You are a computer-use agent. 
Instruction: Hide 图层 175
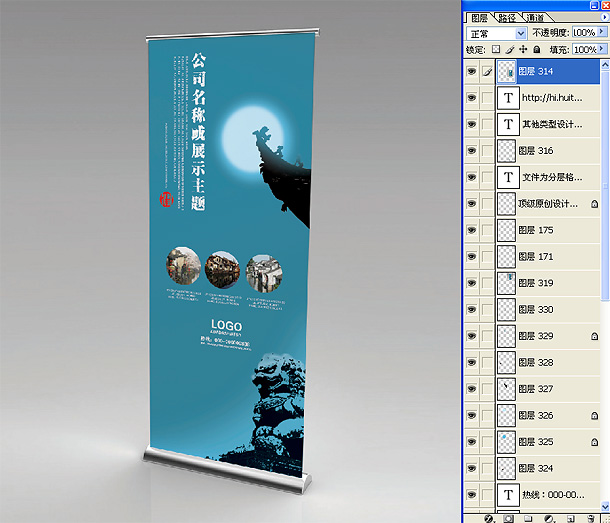[472, 230]
